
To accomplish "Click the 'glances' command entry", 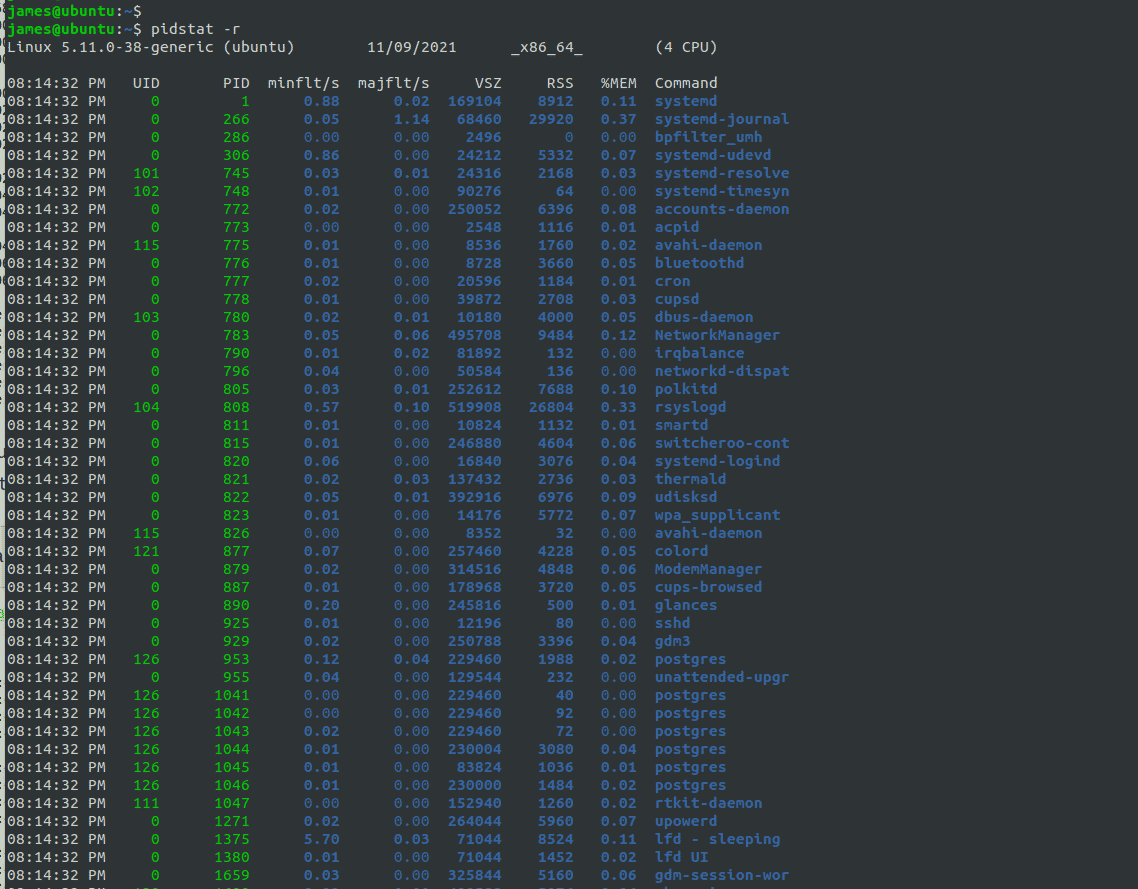I will click(x=686, y=605).
